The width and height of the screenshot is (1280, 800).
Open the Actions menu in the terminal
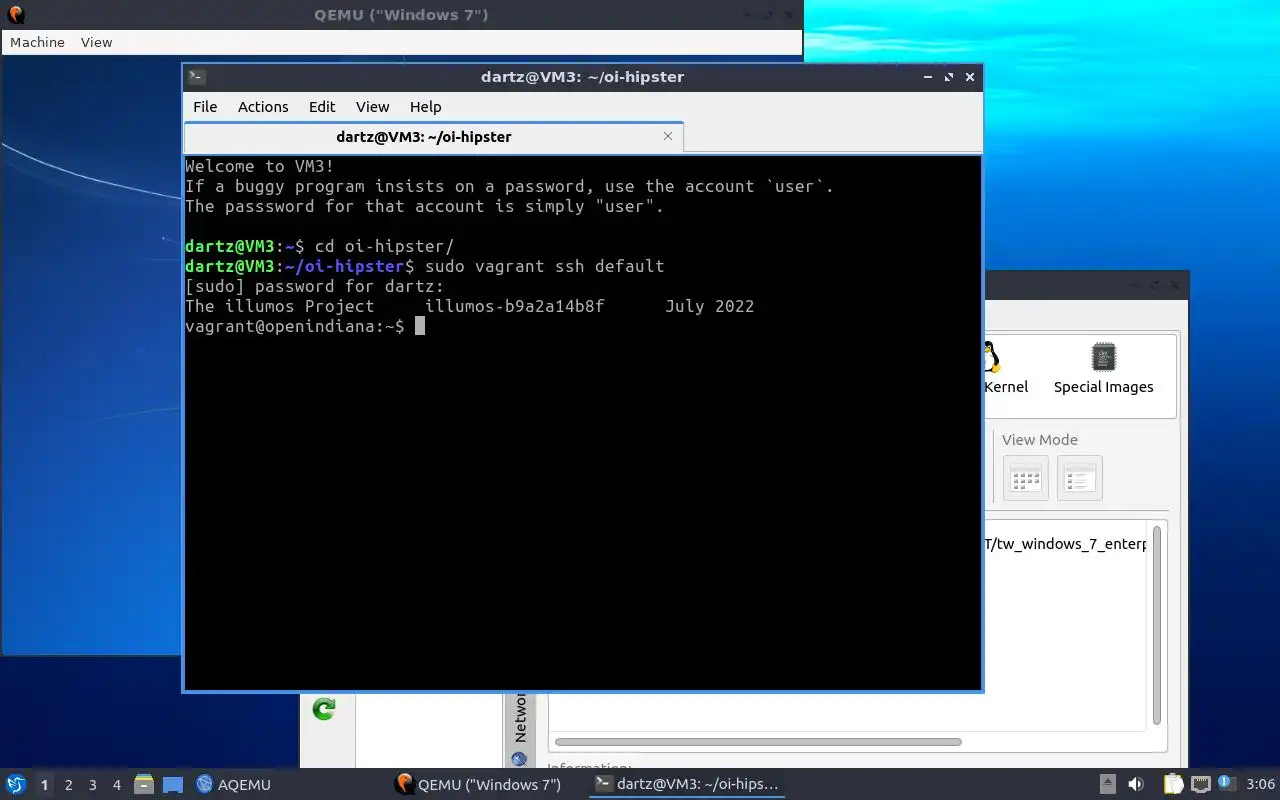click(x=263, y=107)
